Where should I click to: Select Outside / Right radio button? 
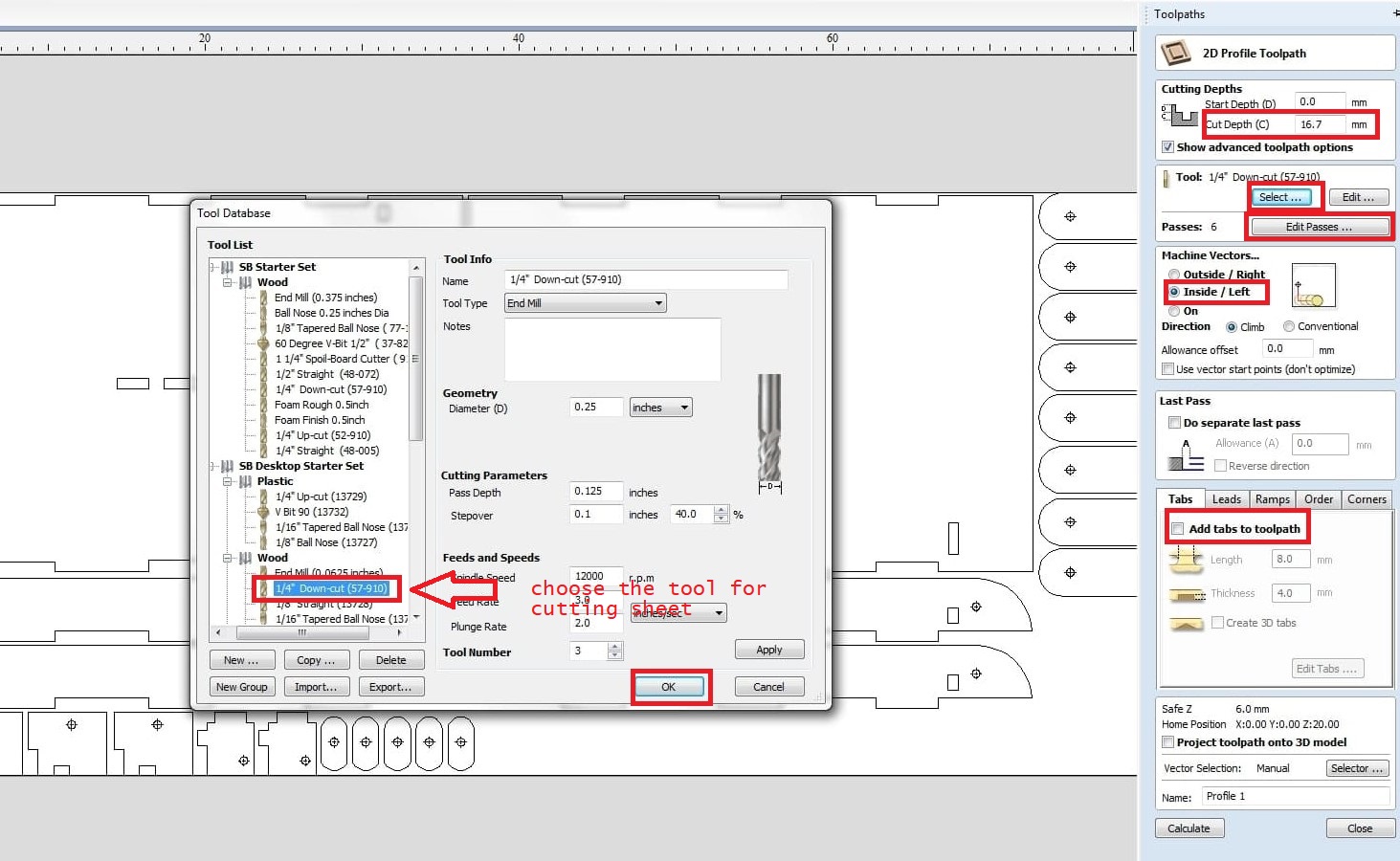[1174, 275]
